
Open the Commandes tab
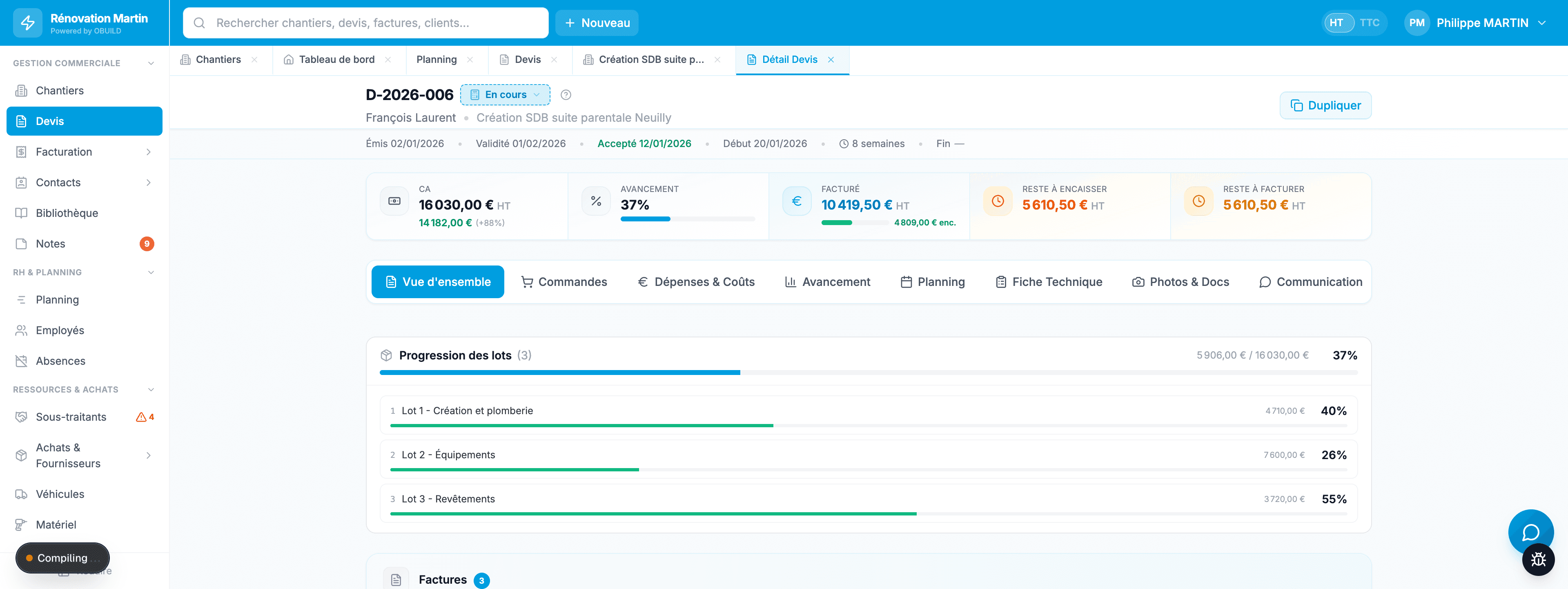563,282
